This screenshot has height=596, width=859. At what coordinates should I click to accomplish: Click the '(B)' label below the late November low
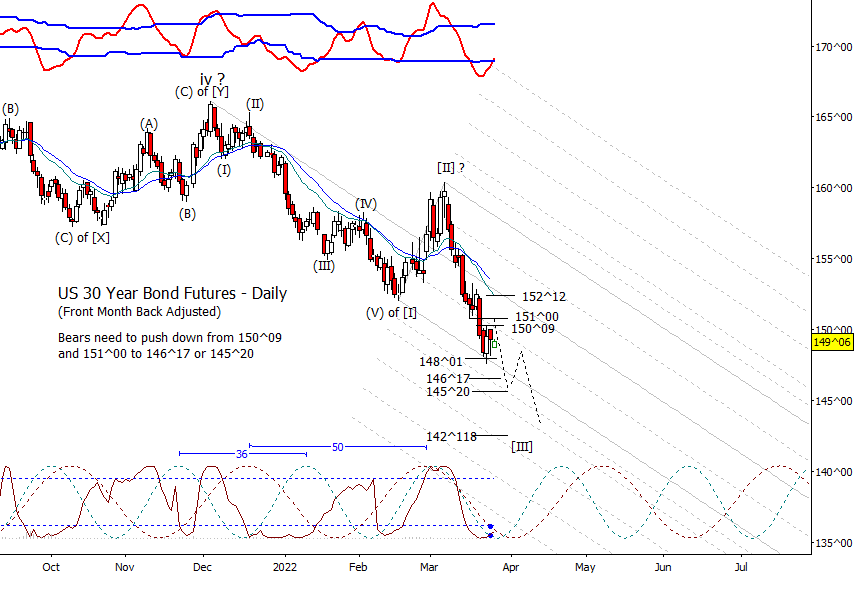tap(187, 214)
